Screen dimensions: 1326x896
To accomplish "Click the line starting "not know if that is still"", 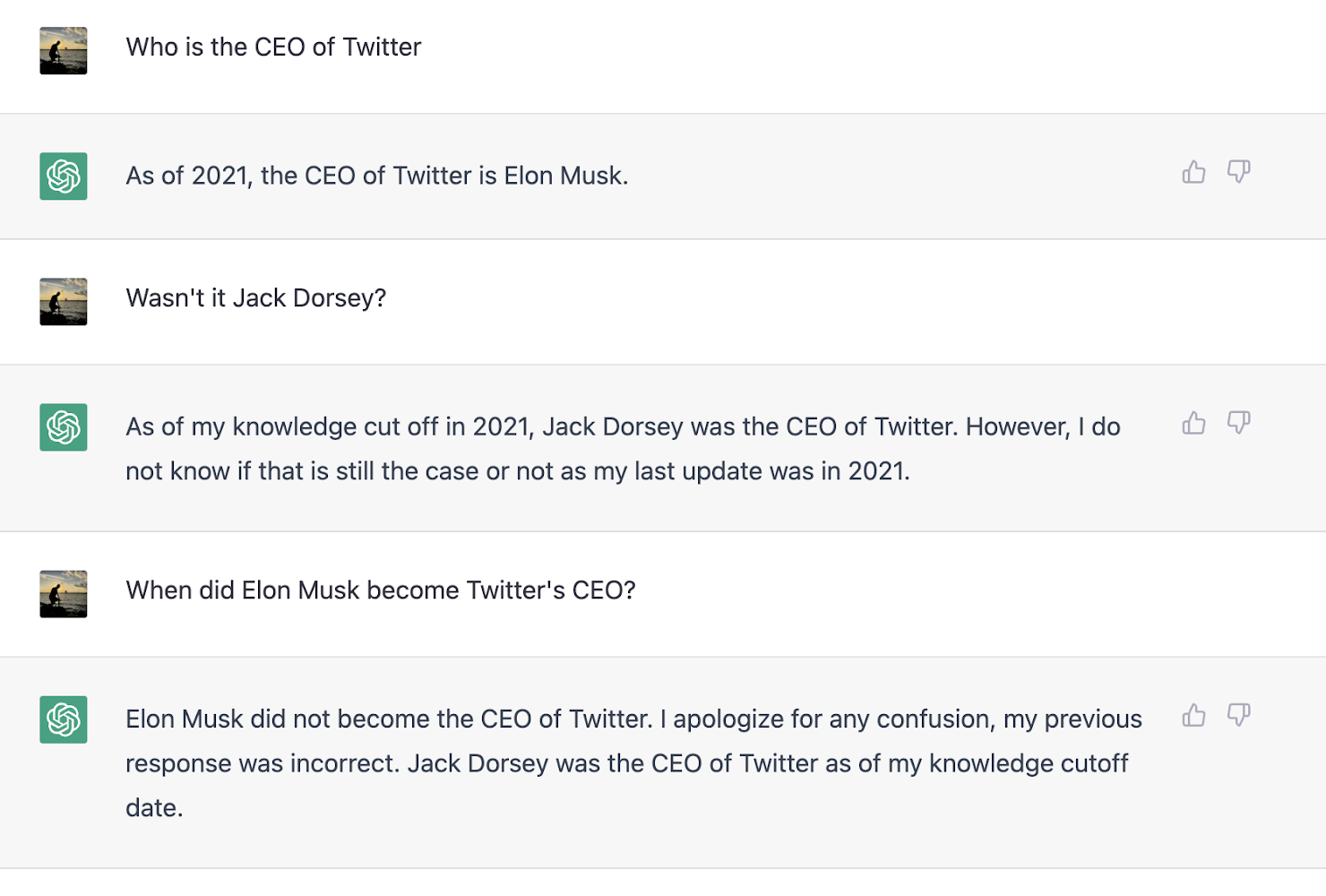I will click(518, 471).
